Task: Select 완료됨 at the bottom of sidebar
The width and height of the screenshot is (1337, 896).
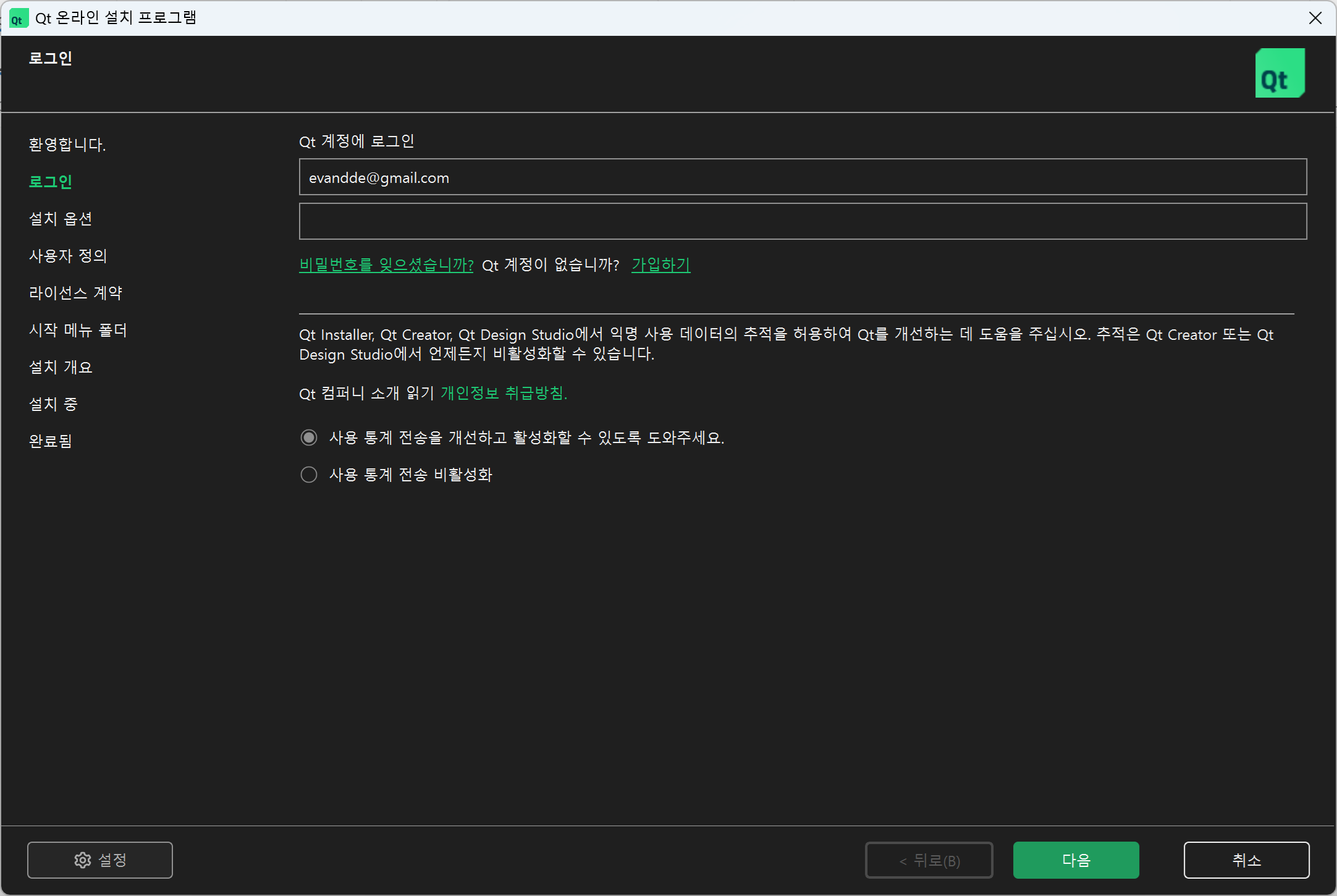Action: [x=51, y=441]
